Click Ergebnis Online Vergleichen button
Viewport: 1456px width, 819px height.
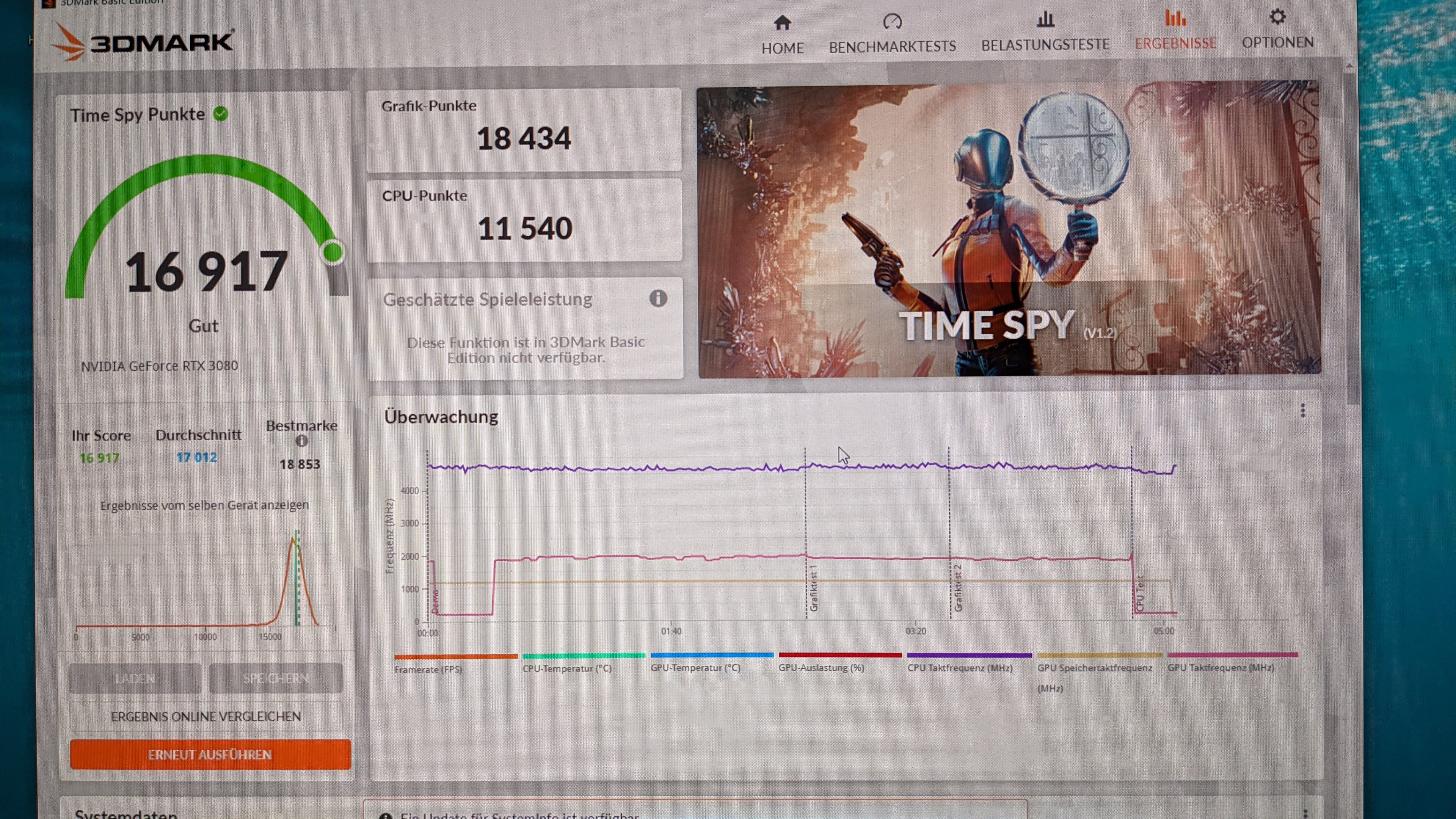[206, 717]
